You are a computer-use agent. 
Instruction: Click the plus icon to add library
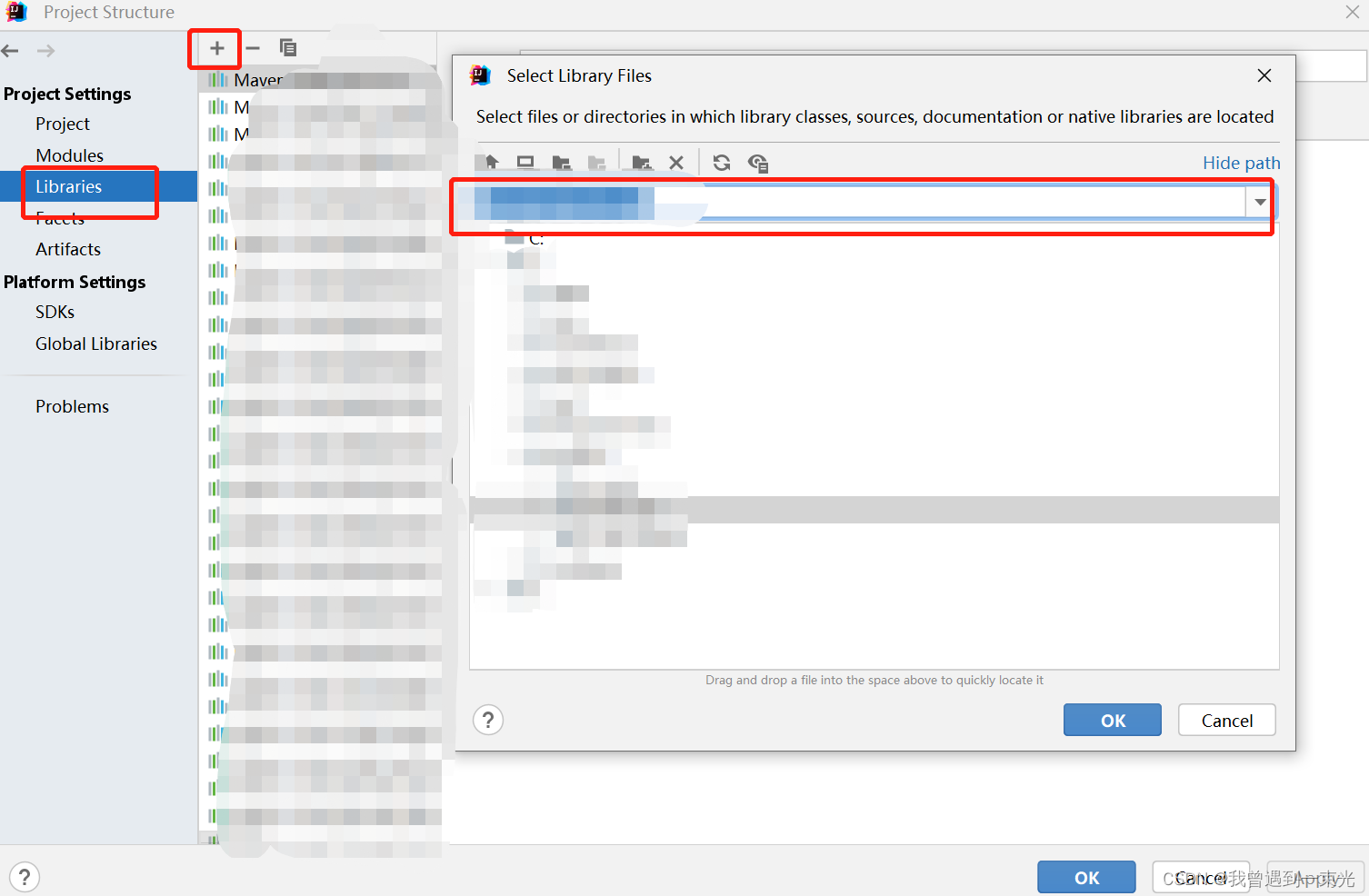[x=216, y=48]
